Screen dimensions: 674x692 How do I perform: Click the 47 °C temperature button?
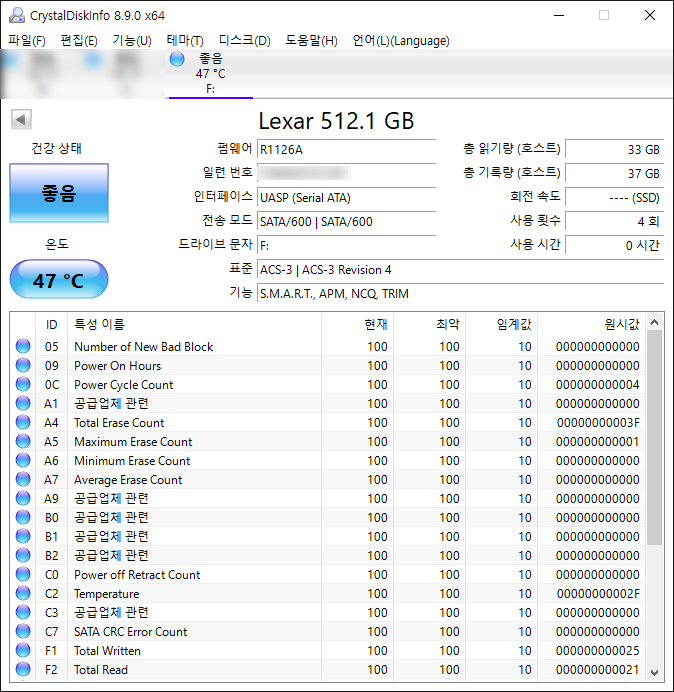click(x=59, y=279)
